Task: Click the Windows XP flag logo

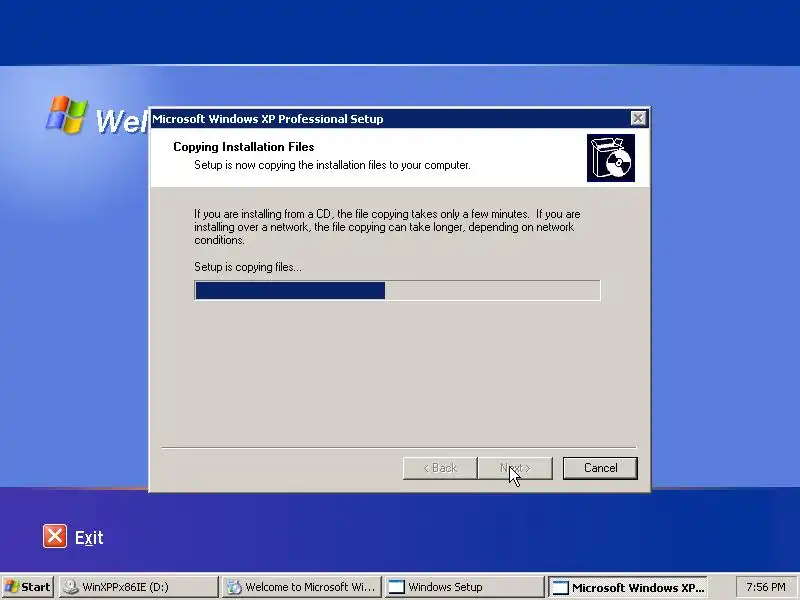Action: coord(66,115)
